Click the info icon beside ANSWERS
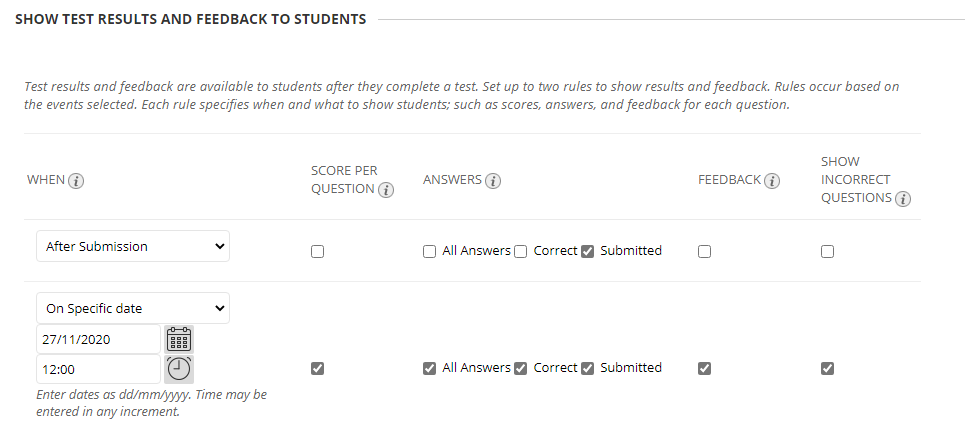The height and width of the screenshot is (442, 978). 493,181
